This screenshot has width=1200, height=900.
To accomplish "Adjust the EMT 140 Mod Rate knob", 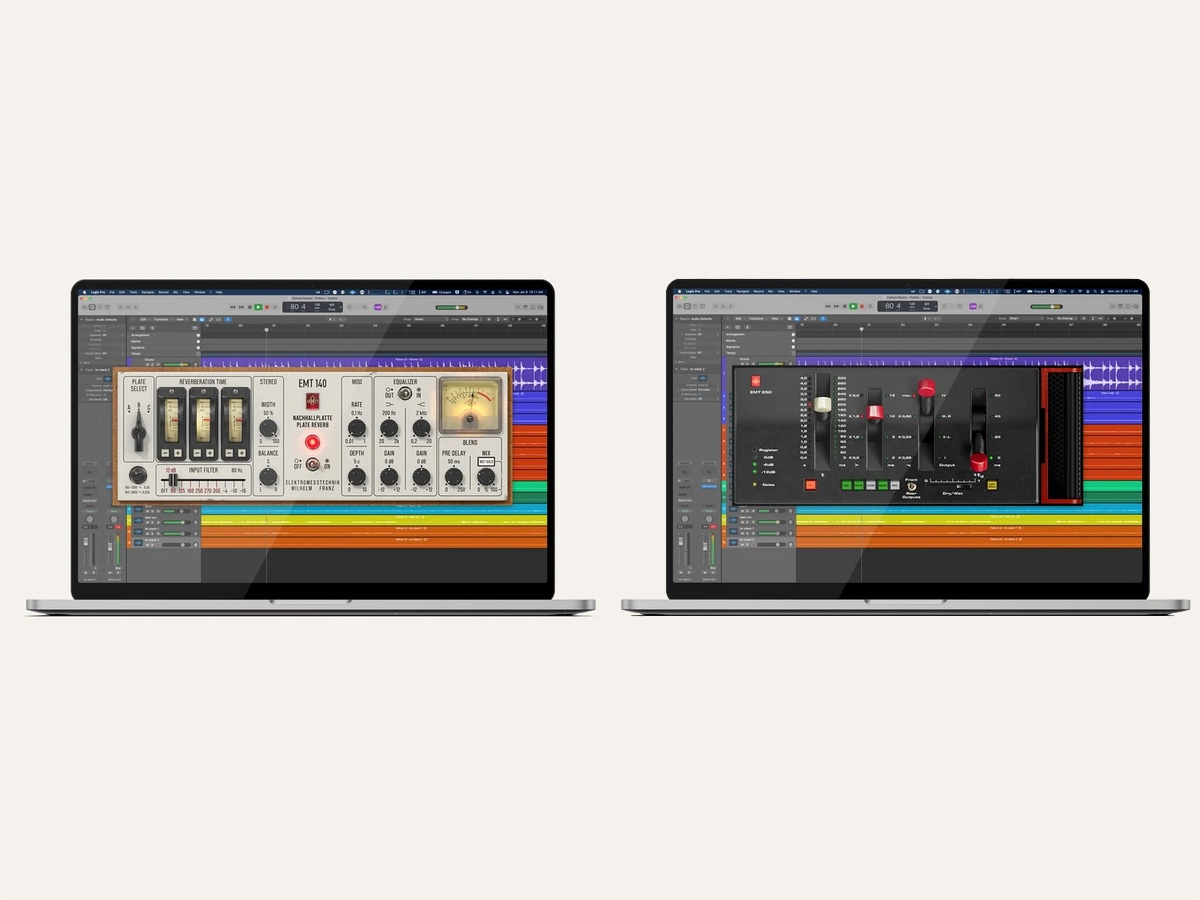I will [x=357, y=428].
